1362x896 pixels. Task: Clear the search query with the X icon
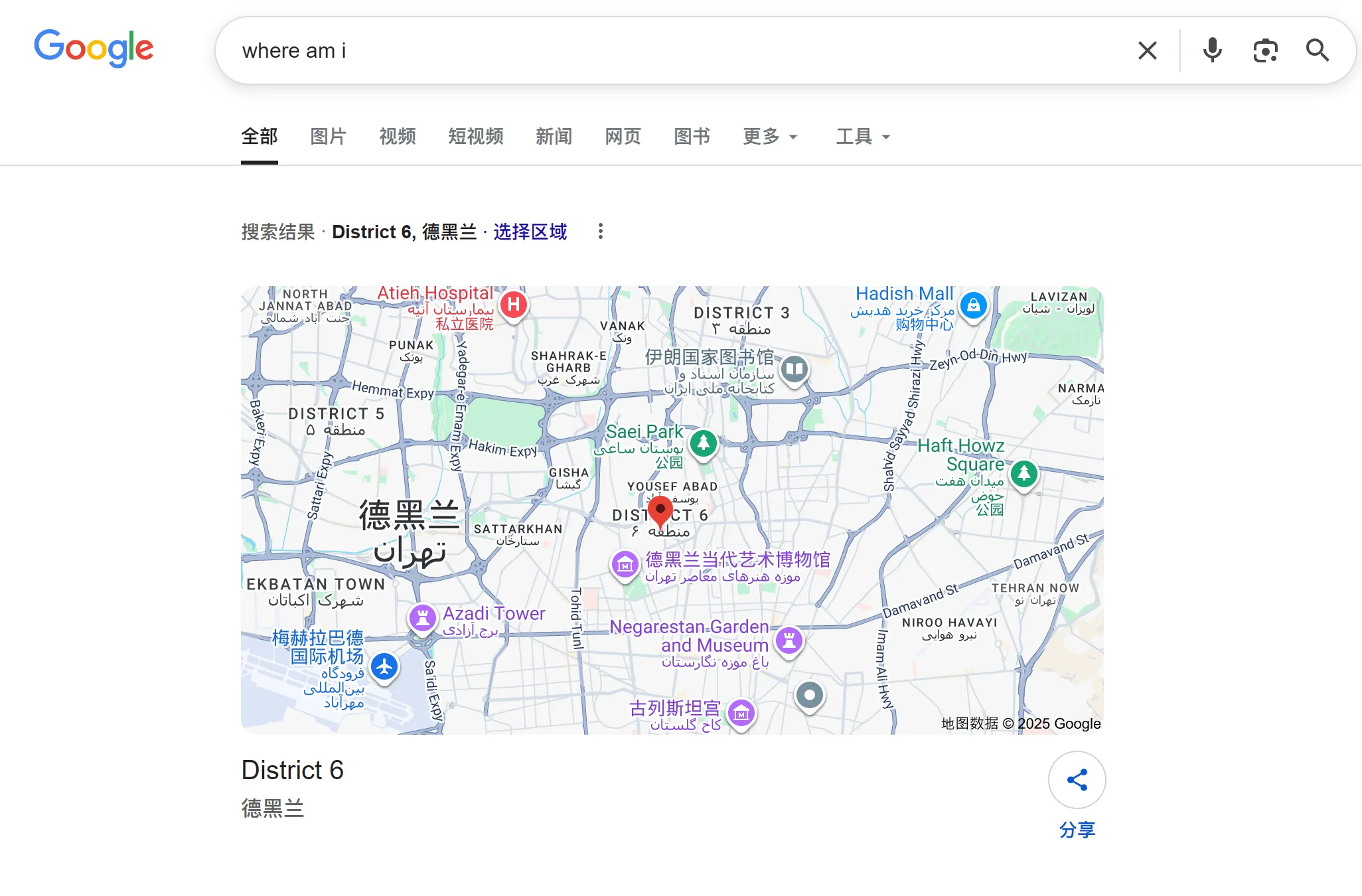pos(1147,50)
